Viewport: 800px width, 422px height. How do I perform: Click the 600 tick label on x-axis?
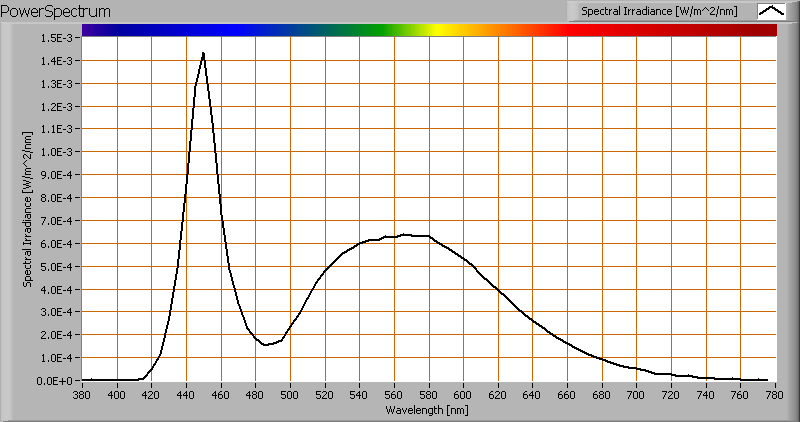pos(463,395)
